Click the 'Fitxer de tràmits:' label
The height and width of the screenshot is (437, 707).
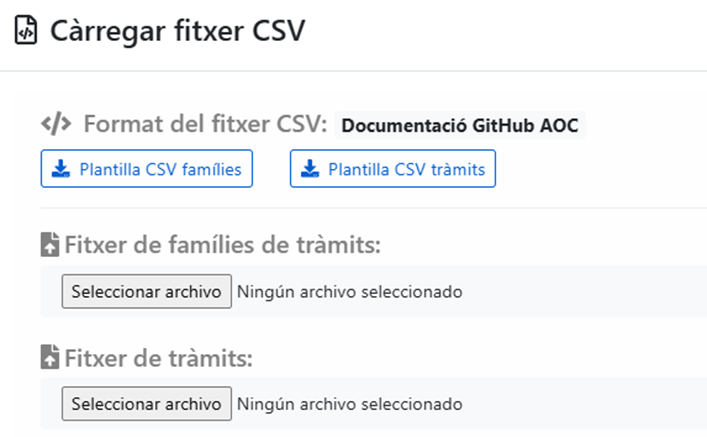point(158,357)
